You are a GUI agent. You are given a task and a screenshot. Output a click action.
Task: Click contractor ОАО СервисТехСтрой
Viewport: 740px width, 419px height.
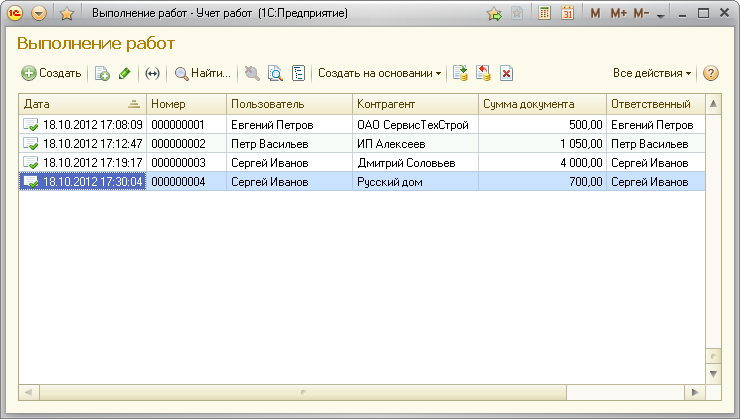coord(413,125)
